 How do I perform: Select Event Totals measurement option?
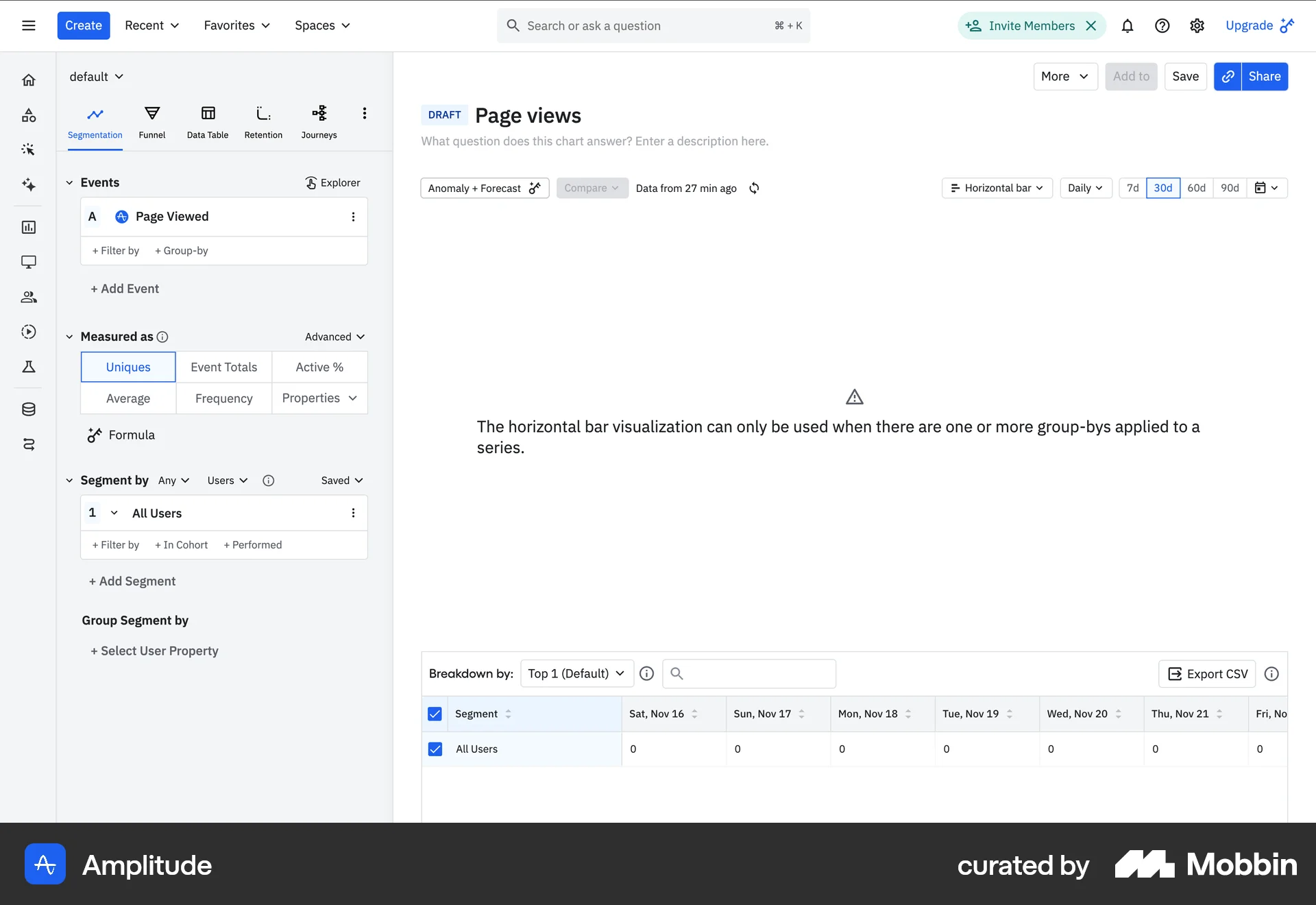click(x=223, y=367)
